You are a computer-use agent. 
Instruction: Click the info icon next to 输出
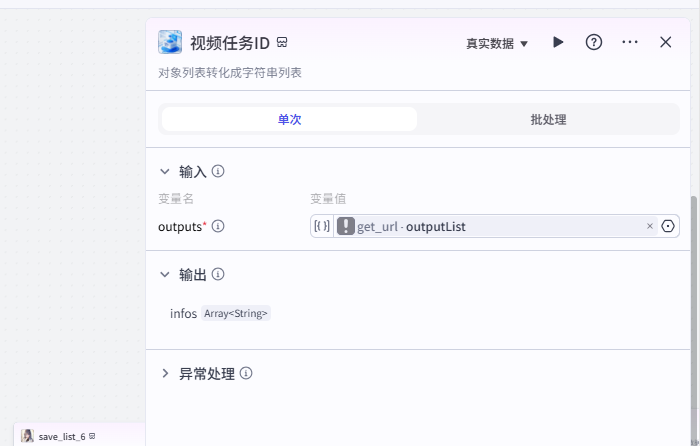218,274
